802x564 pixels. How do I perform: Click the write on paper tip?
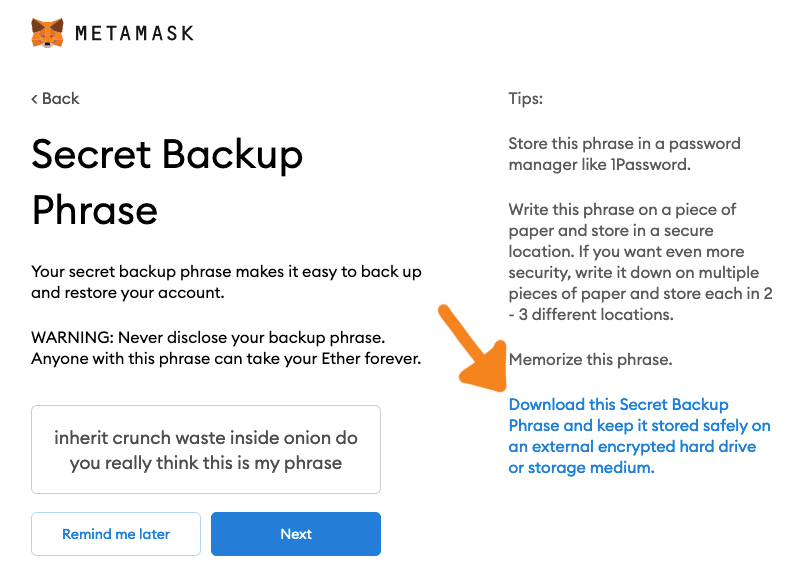[640, 262]
